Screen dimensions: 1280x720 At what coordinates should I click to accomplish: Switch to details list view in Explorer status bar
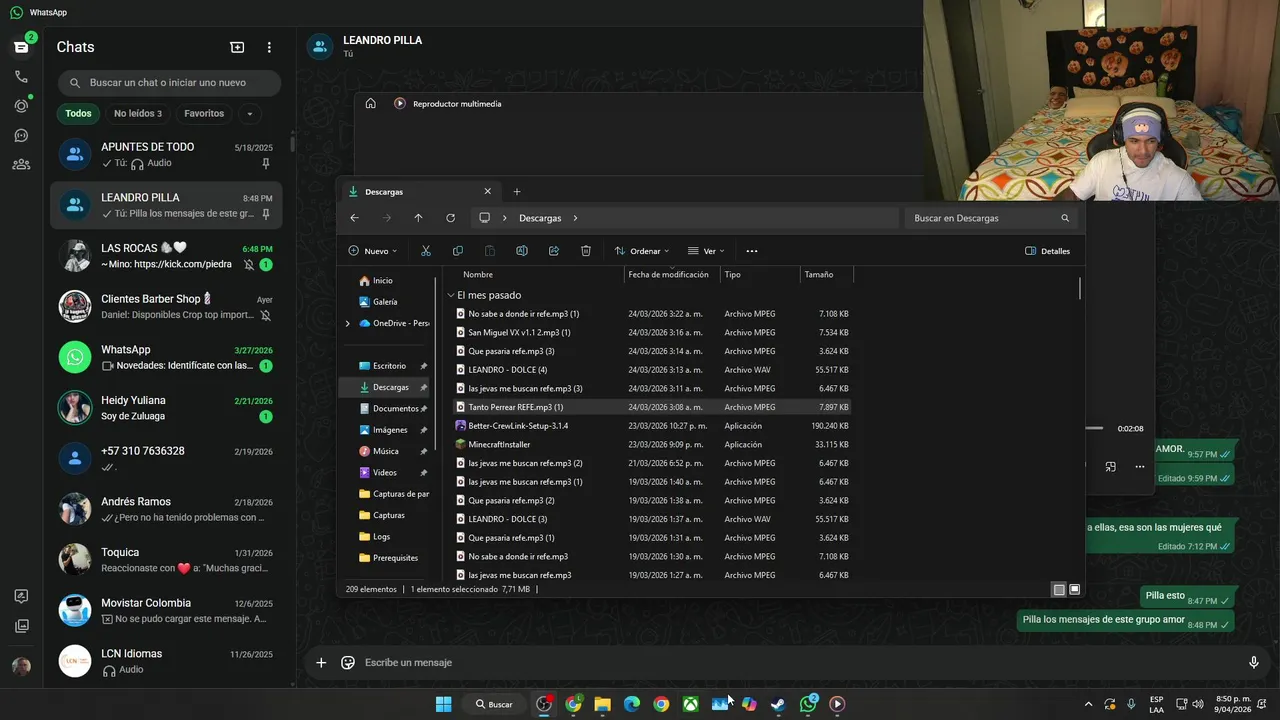tap(1059, 590)
